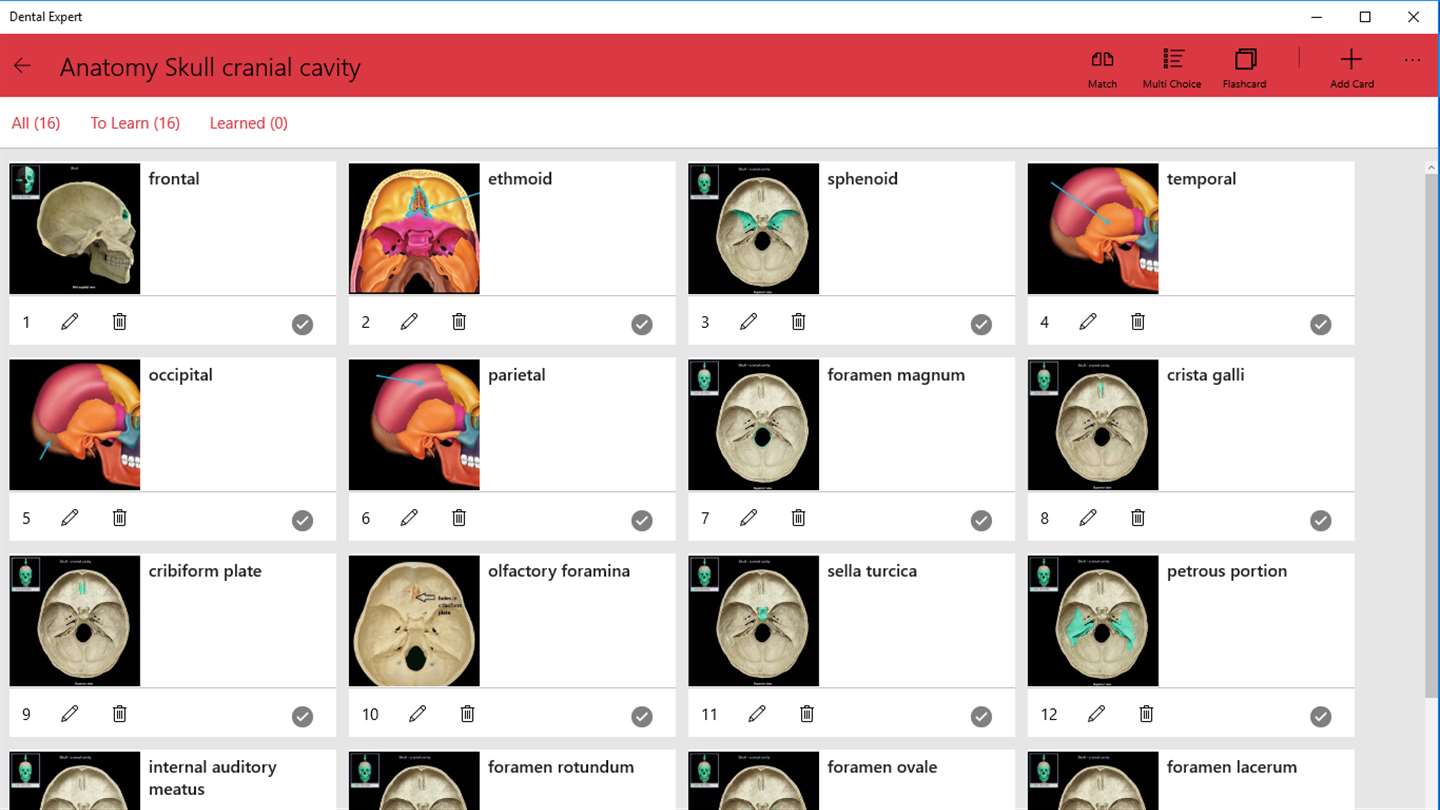
Task: Mark the petrous portion card as learned
Action: (1321, 716)
